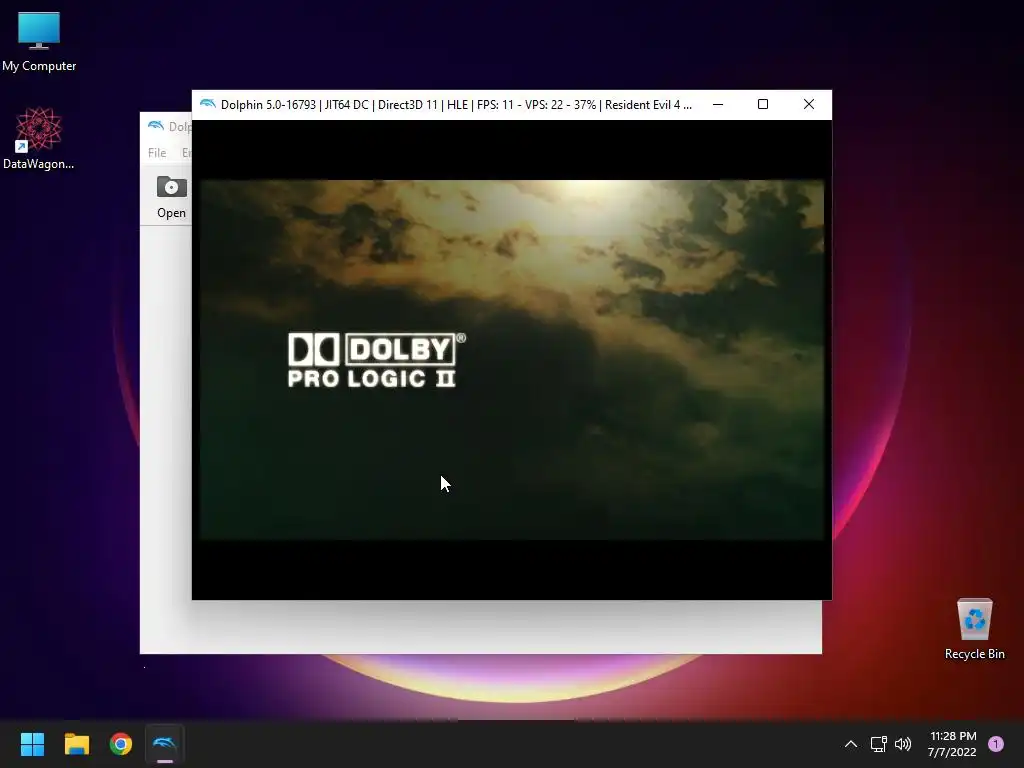Close the Dolphin game render window
This screenshot has height=768, width=1024.
(x=808, y=104)
